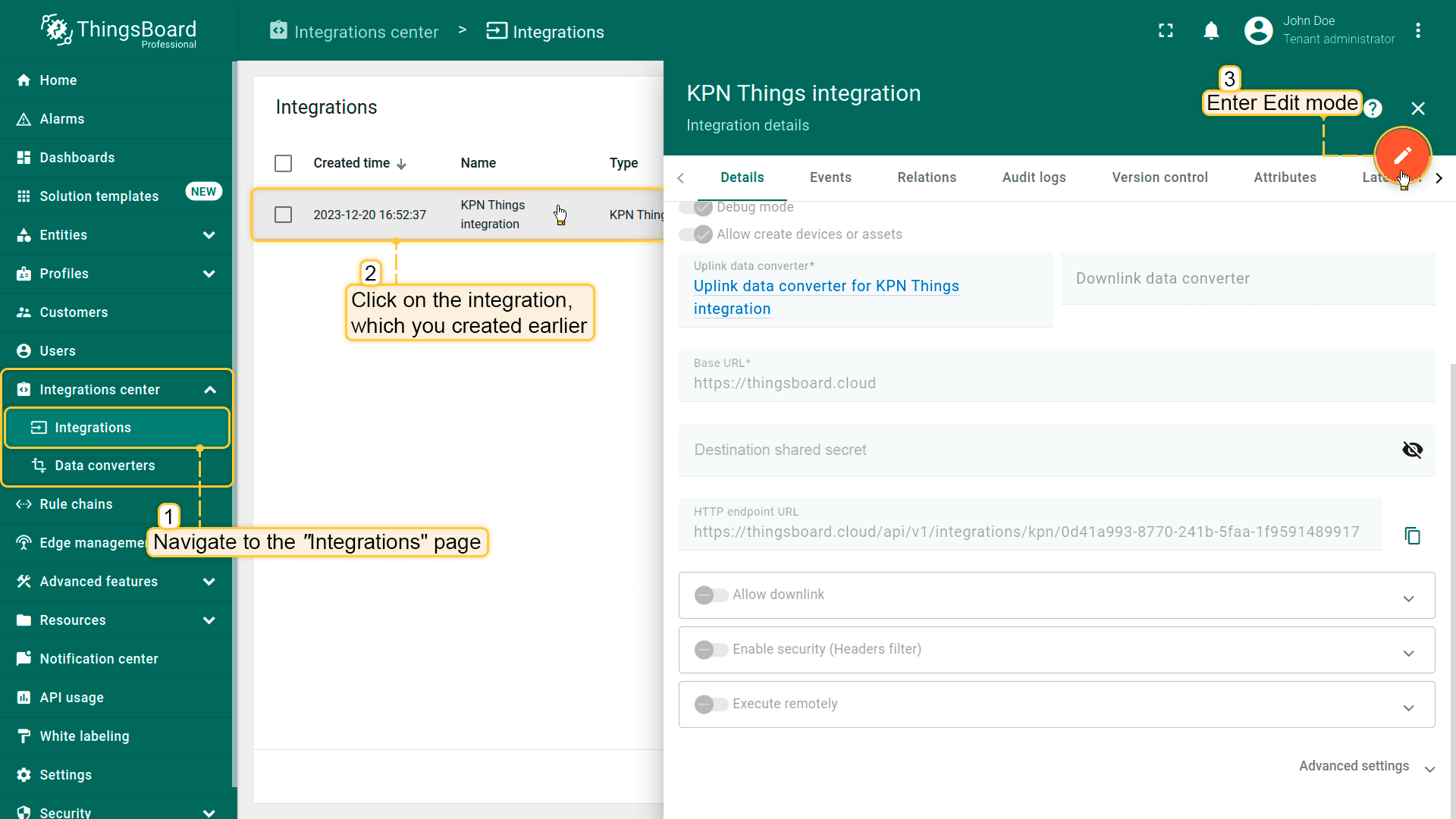Copy the HTTP endpoint URL
This screenshot has width=1456, height=819.
point(1412,536)
